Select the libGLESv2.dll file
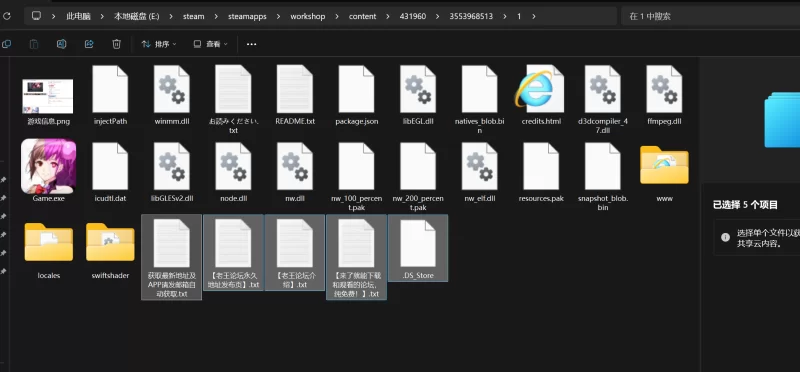 (x=172, y=172)
